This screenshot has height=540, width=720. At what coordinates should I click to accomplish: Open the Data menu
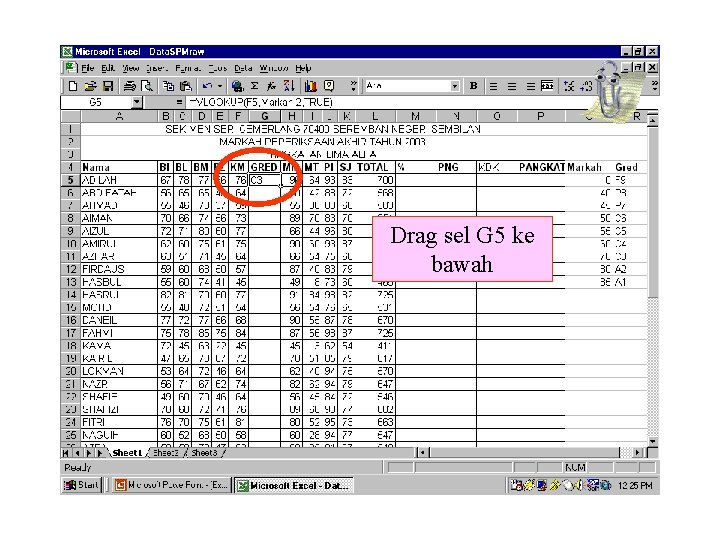click(243, 68)
